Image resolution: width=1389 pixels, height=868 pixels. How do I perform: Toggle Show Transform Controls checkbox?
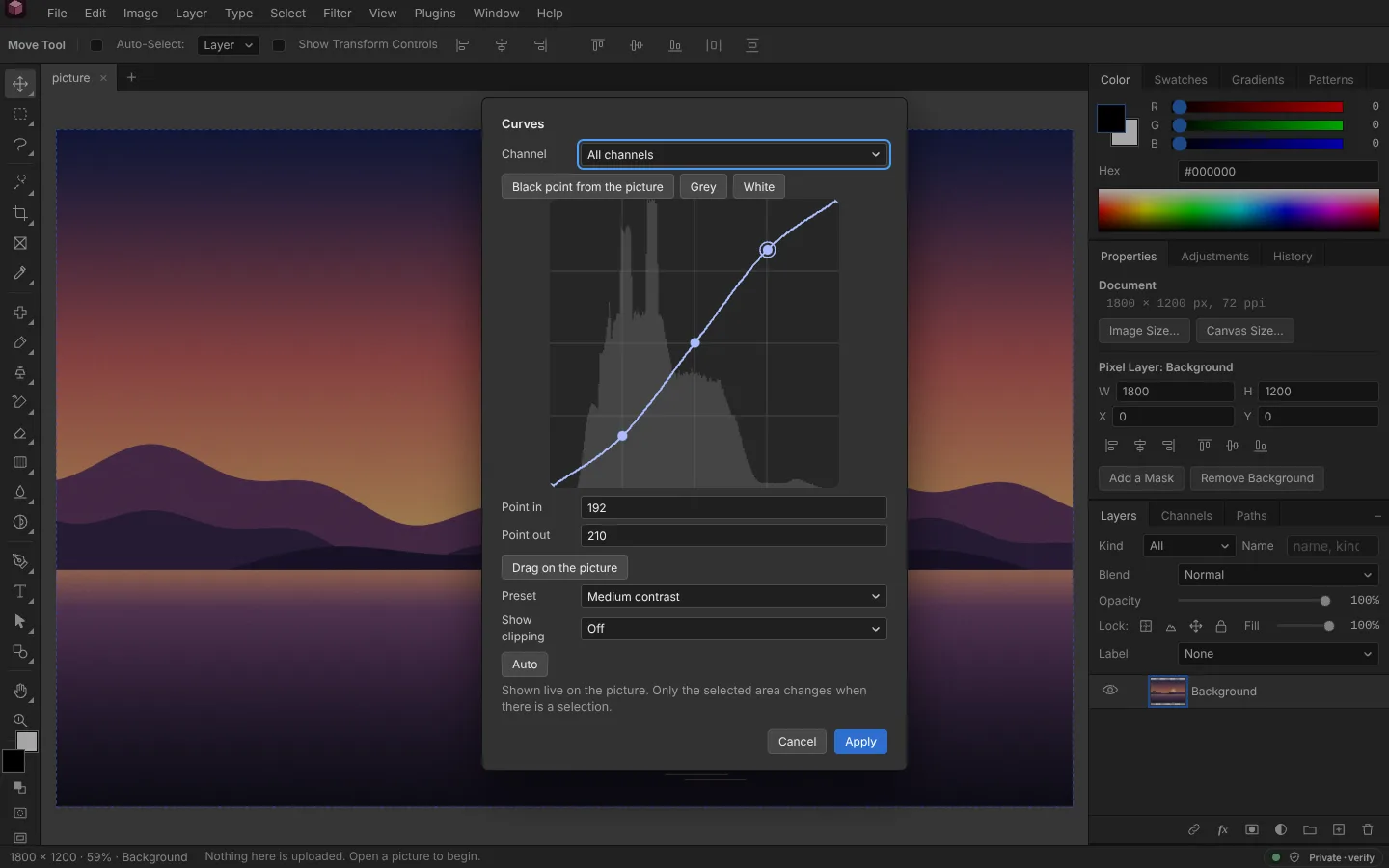click(279, 45)
